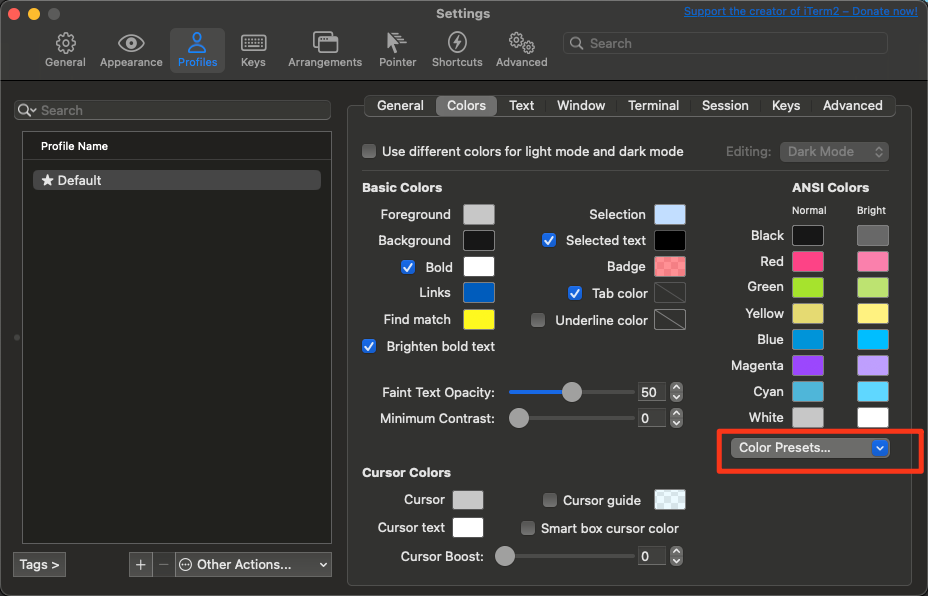Switch to the Text tab
Viewport: 928px width, 596px height.
pos(521,106)
